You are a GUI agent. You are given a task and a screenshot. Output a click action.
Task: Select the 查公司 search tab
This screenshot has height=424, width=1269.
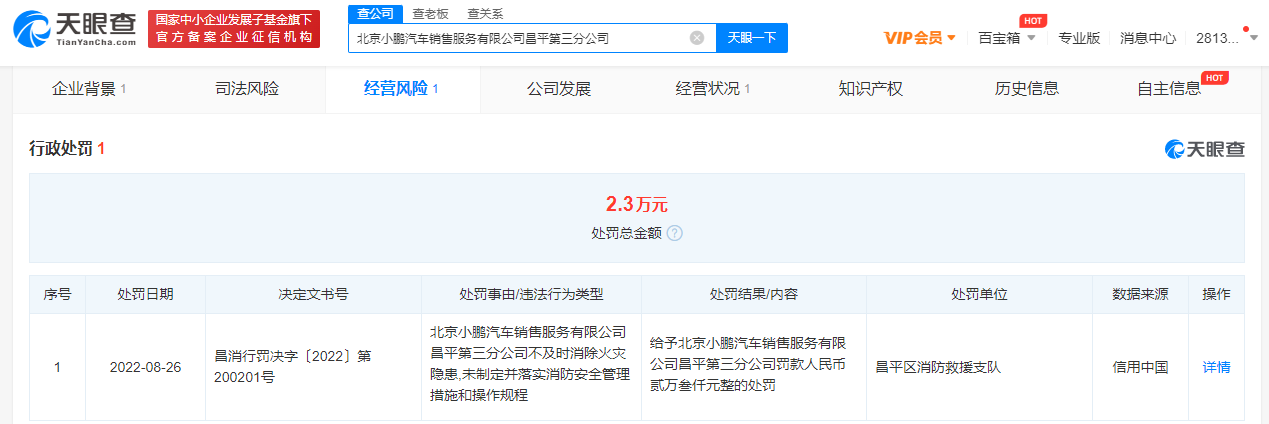coord(376,13)
